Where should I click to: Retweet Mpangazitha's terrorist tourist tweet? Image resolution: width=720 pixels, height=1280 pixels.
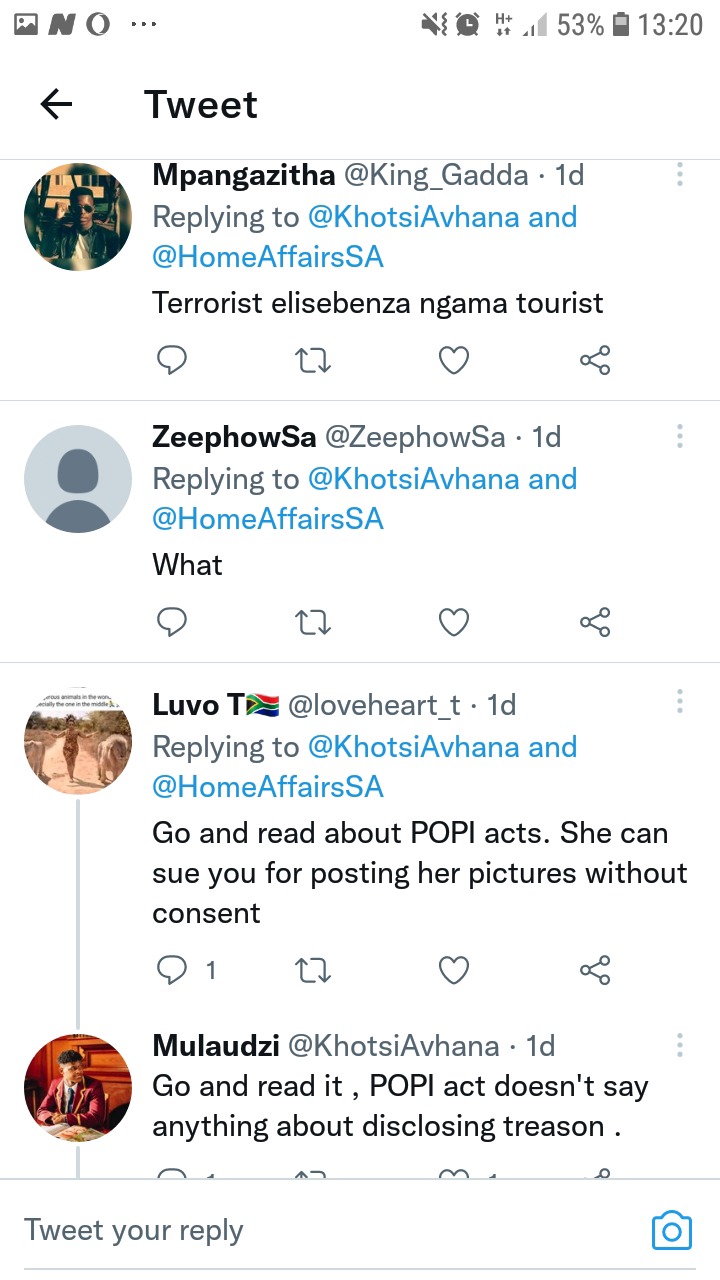pos(314,360)
